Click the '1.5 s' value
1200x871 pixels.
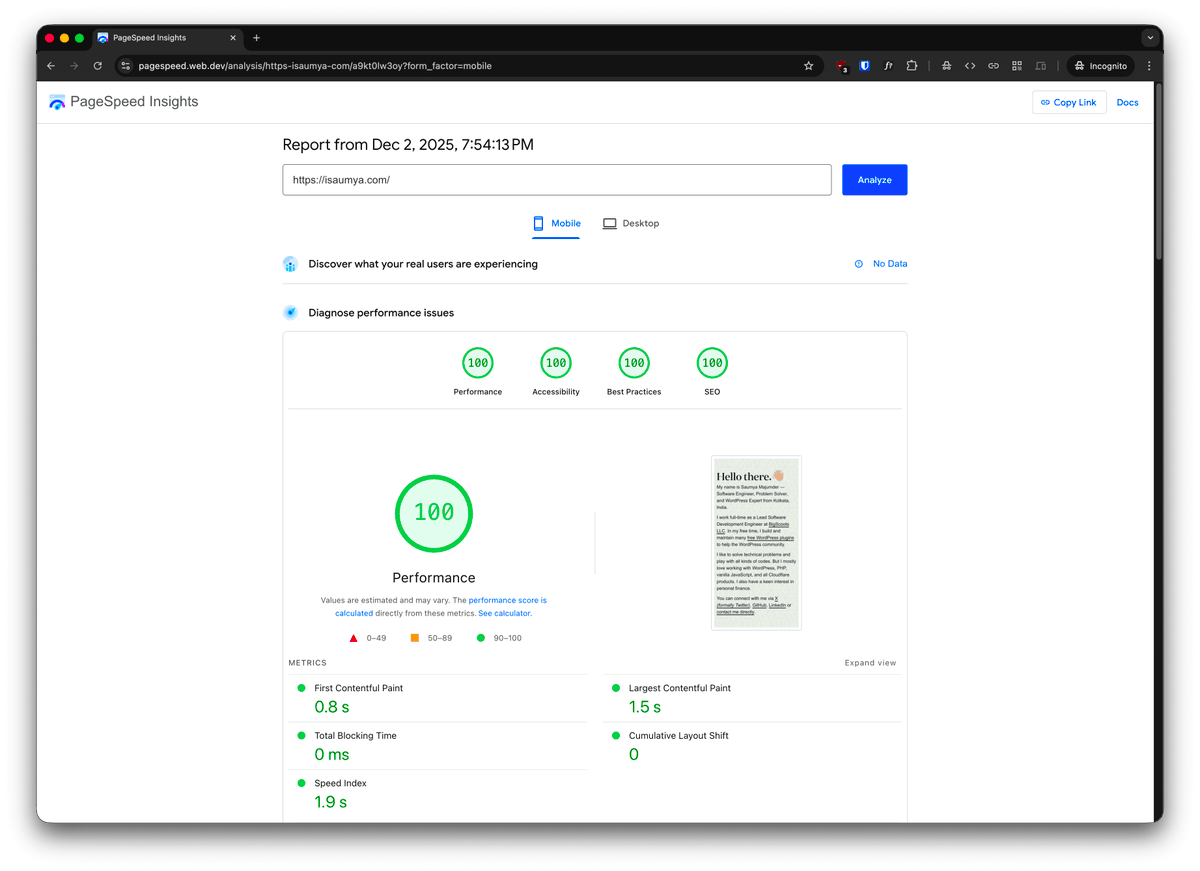point(645,707)
